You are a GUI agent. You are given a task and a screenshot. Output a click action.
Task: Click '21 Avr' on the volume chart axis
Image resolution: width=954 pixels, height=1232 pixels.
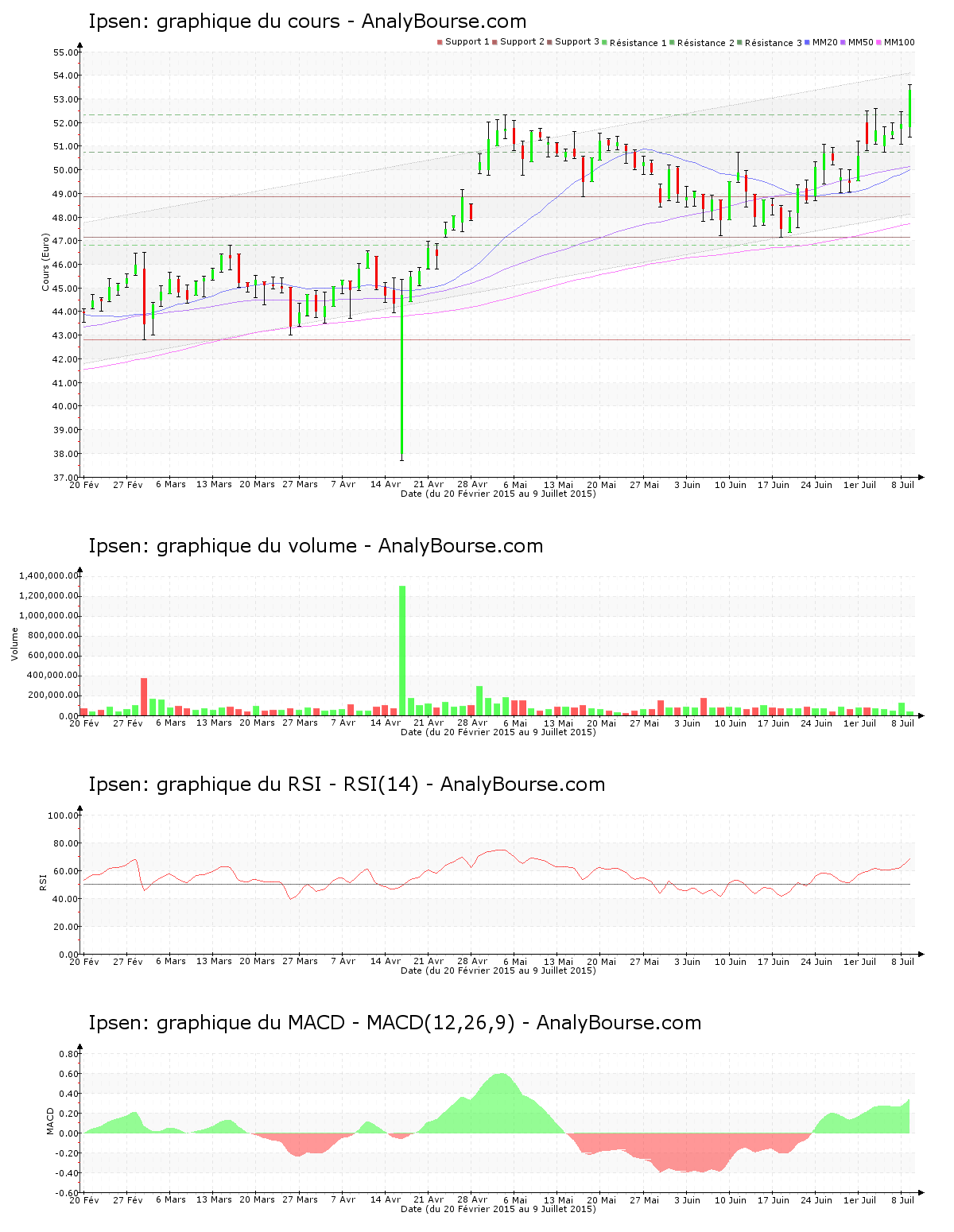(x=429, y=723)
